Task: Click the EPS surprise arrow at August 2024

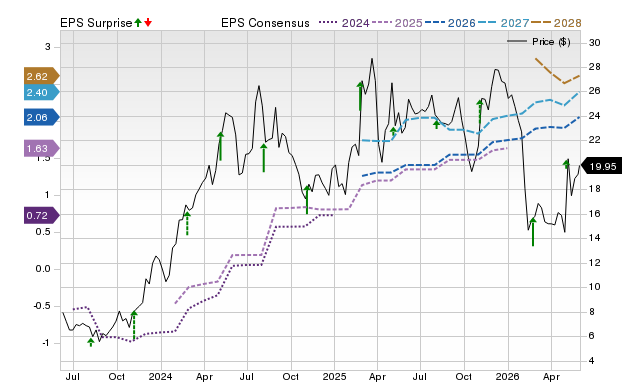Action: point(264,158)
